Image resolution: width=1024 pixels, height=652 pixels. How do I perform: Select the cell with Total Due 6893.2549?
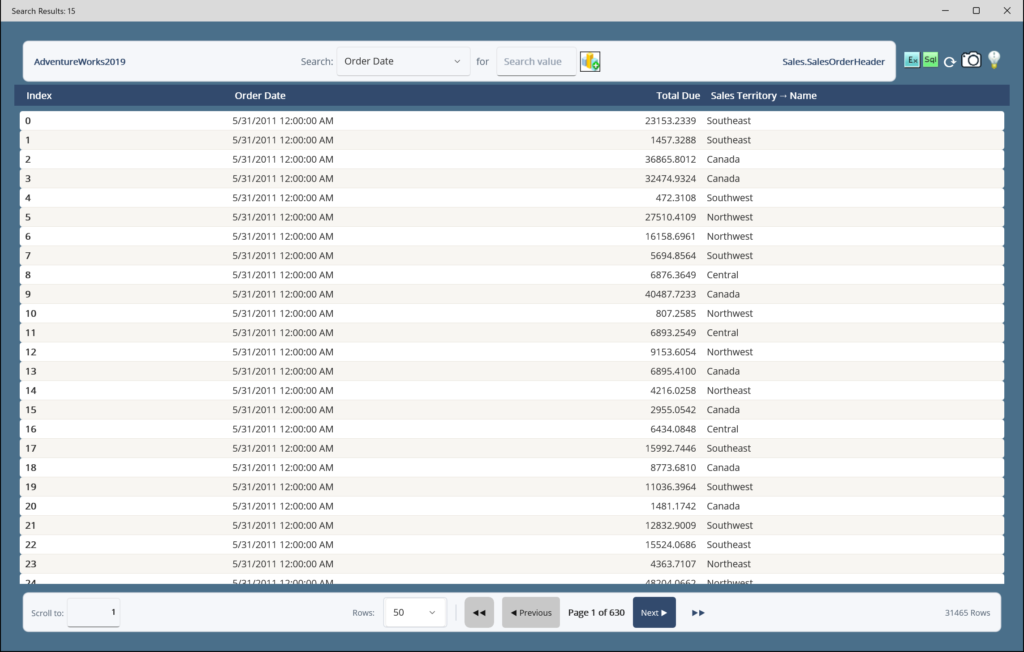point(673,333)
